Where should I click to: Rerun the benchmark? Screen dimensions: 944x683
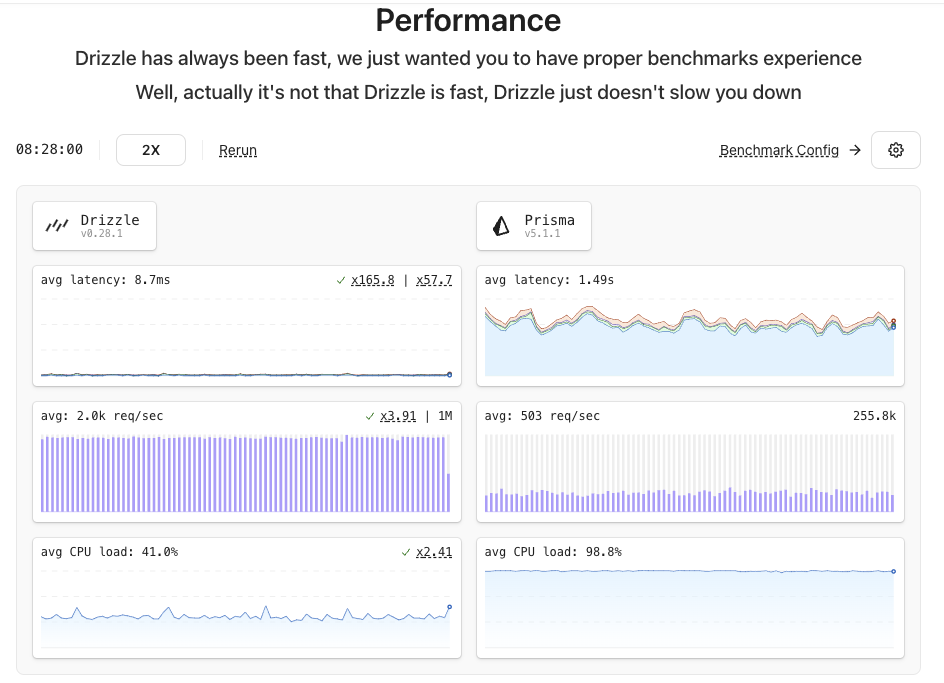point(238,150)
